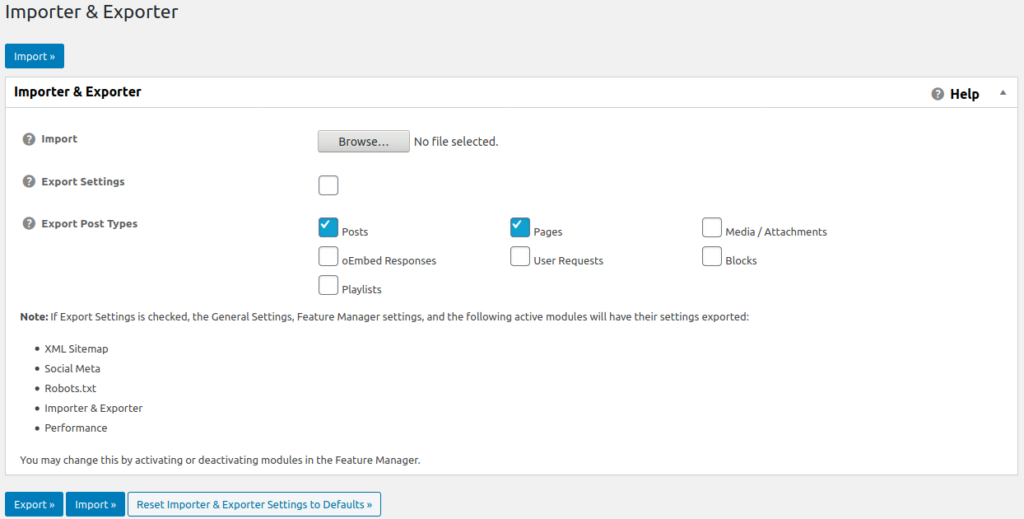
Task: Enable the Export Settings checkbox
Action: 328,185
